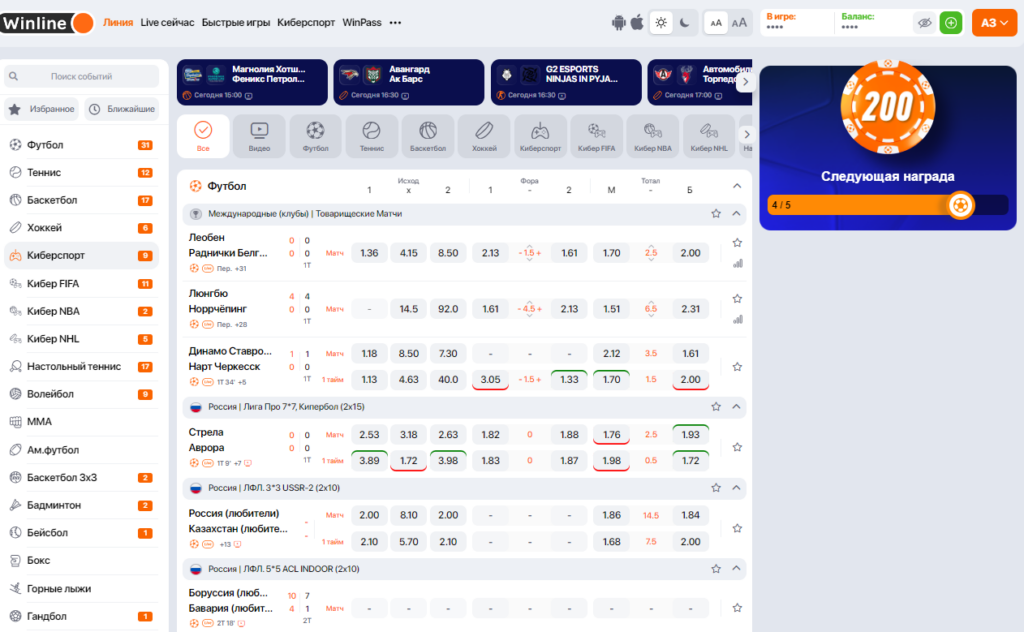Click the Winline logo
1024x632 pixels.
[x=47, y=23]
